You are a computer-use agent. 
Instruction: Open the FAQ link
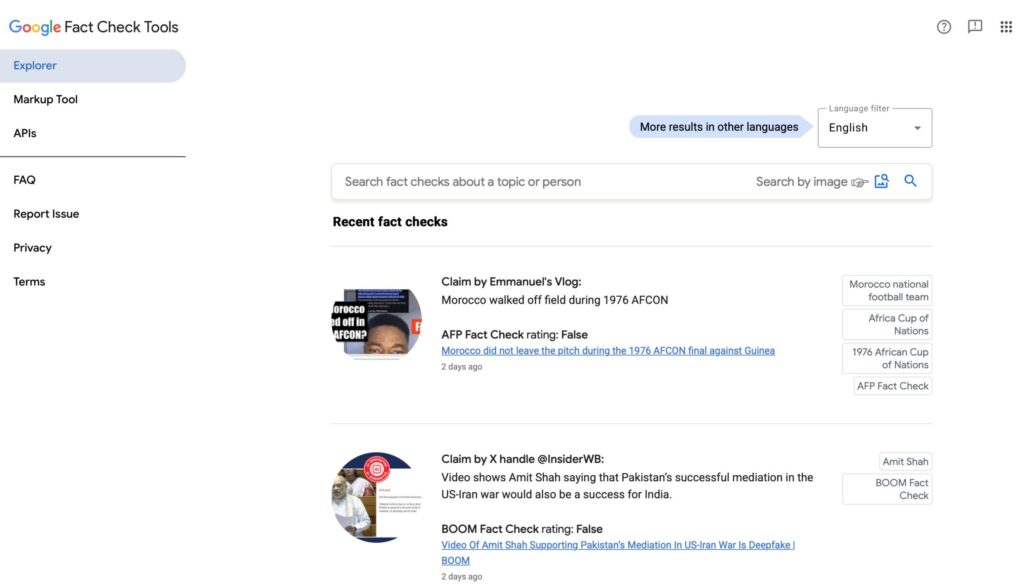[x=24, y=180]
